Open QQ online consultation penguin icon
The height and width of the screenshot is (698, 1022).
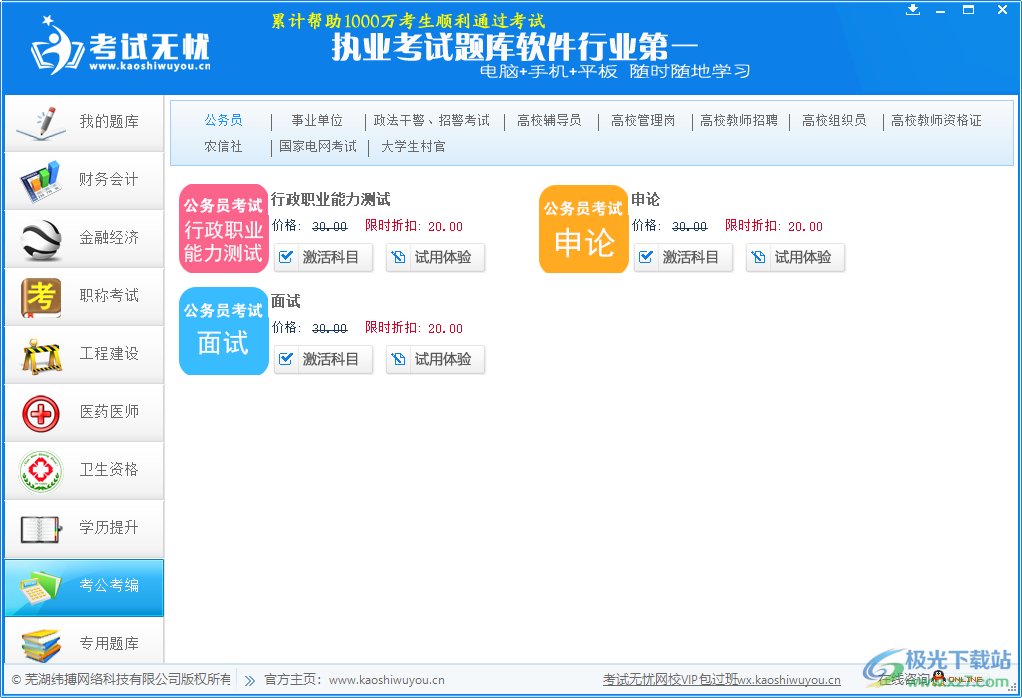(938, 676)
